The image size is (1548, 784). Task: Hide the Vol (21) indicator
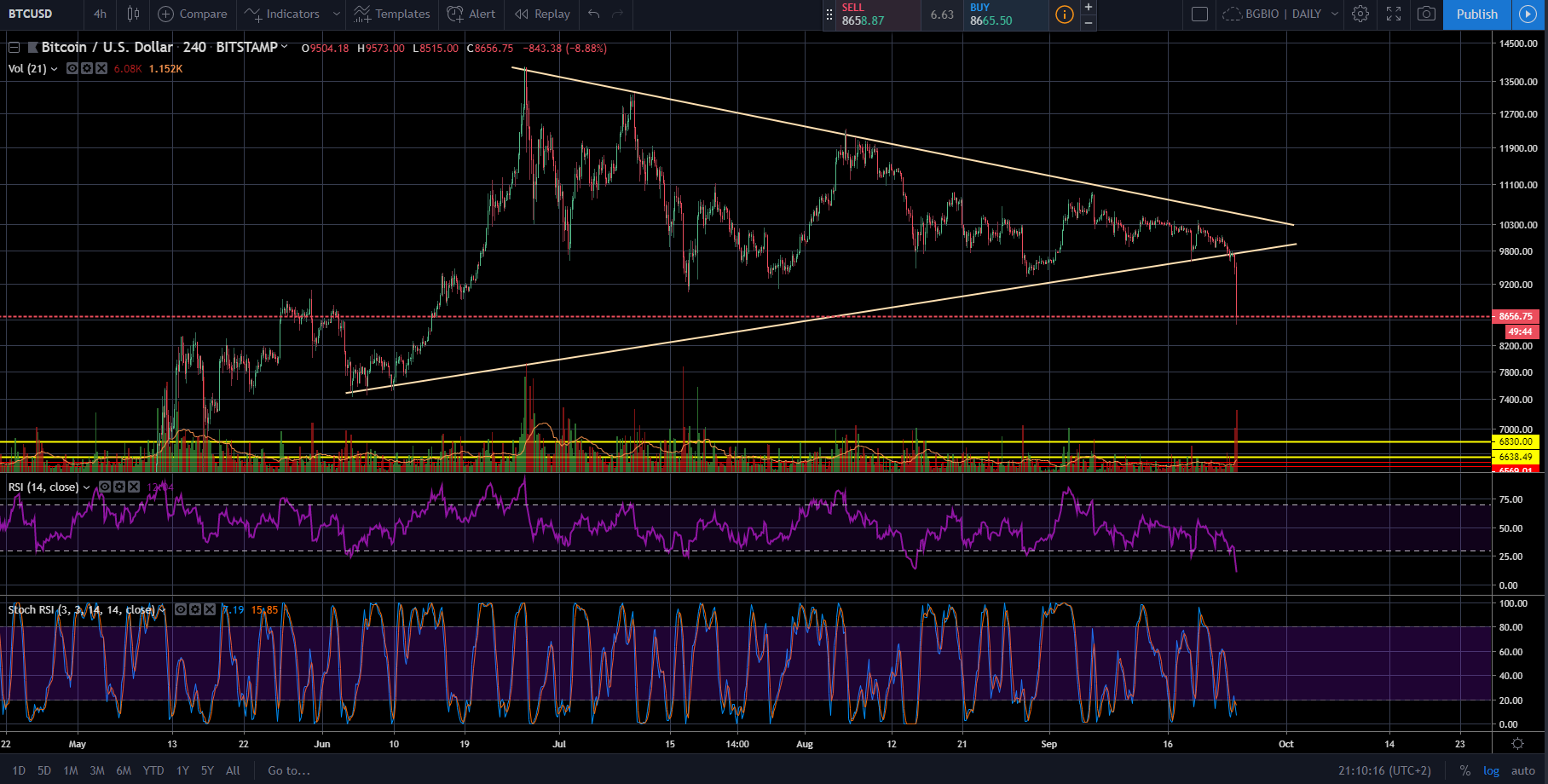pos(72,68)
